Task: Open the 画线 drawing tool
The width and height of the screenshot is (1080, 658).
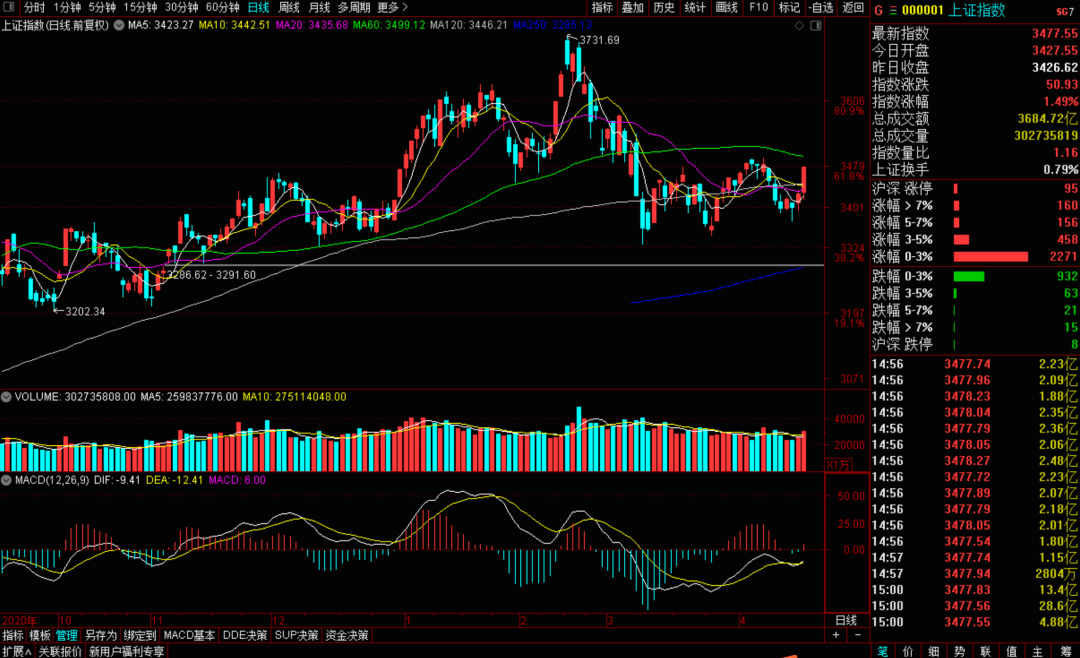Action: tap(727, 8)
